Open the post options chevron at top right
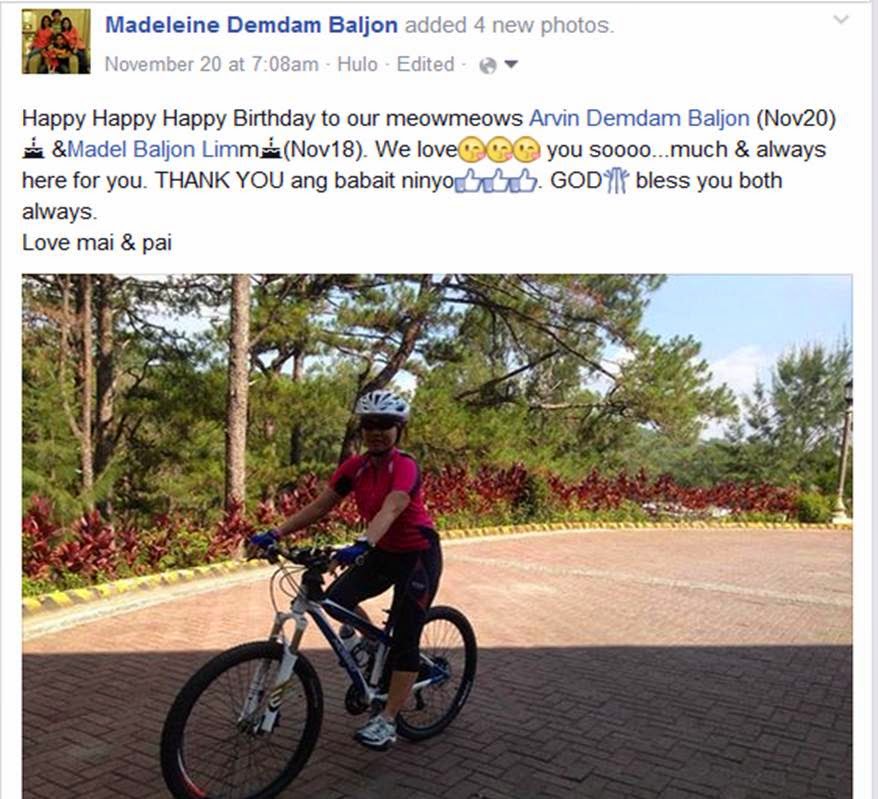 pyautogui.click(x=841, y=20)
